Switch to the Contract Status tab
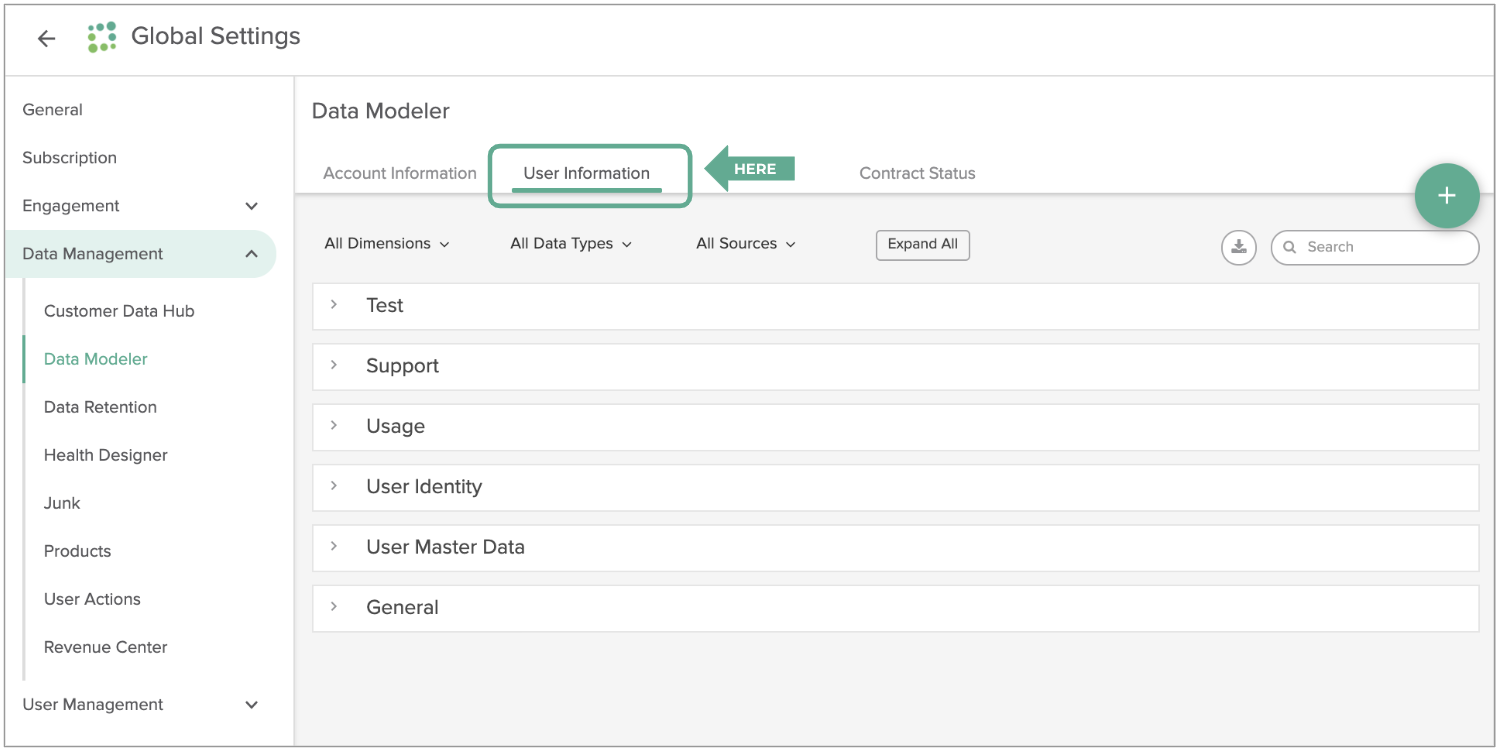The image size is (1502, 754). (917, 173)
